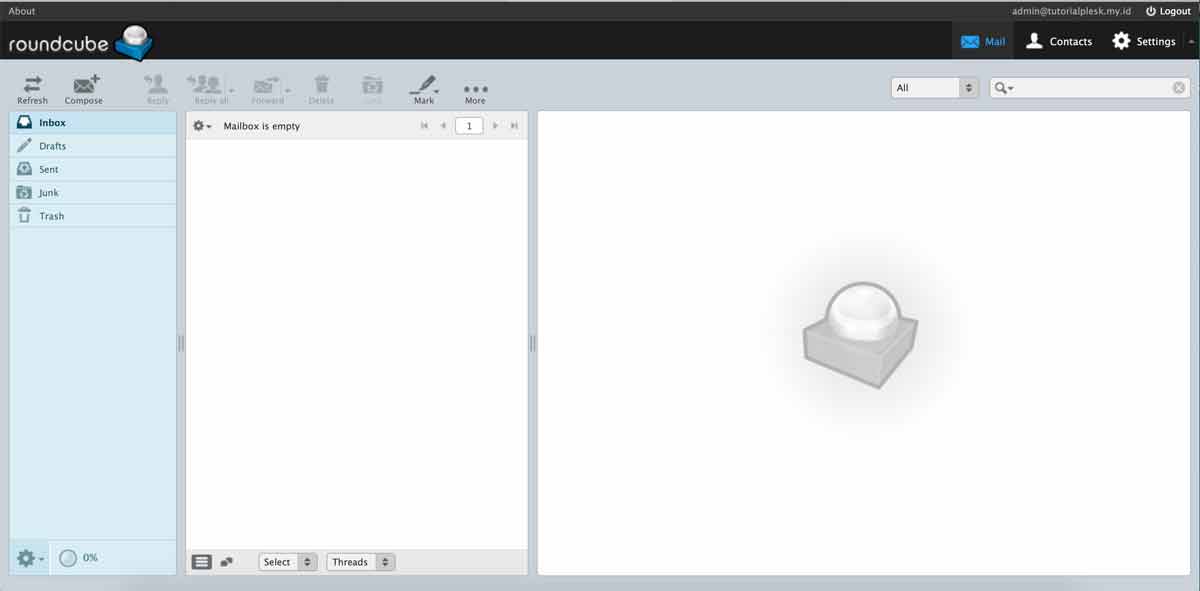Open the More actions icon
This screenshot has width=1200, height=591.
[x=475, y=88]
